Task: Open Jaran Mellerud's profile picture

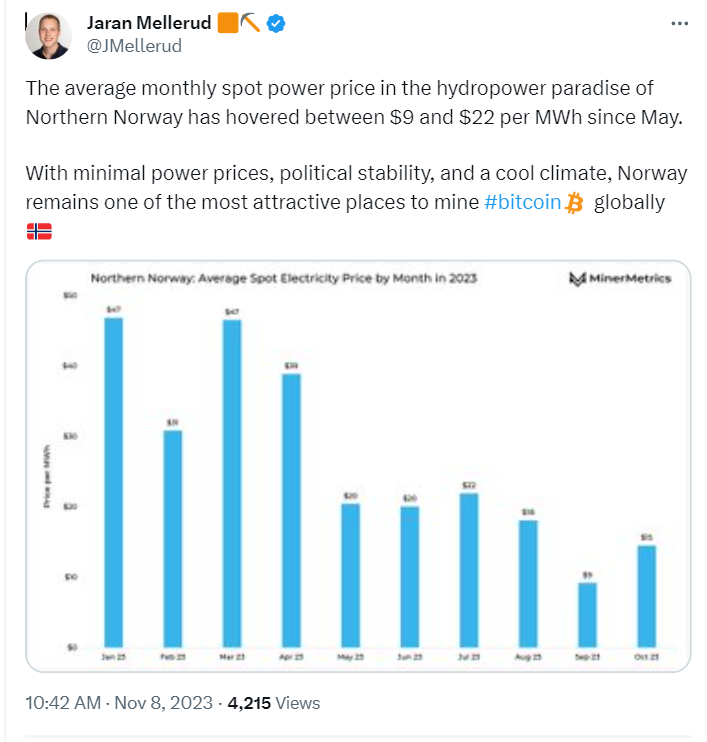Action: (x=49, y=36)
